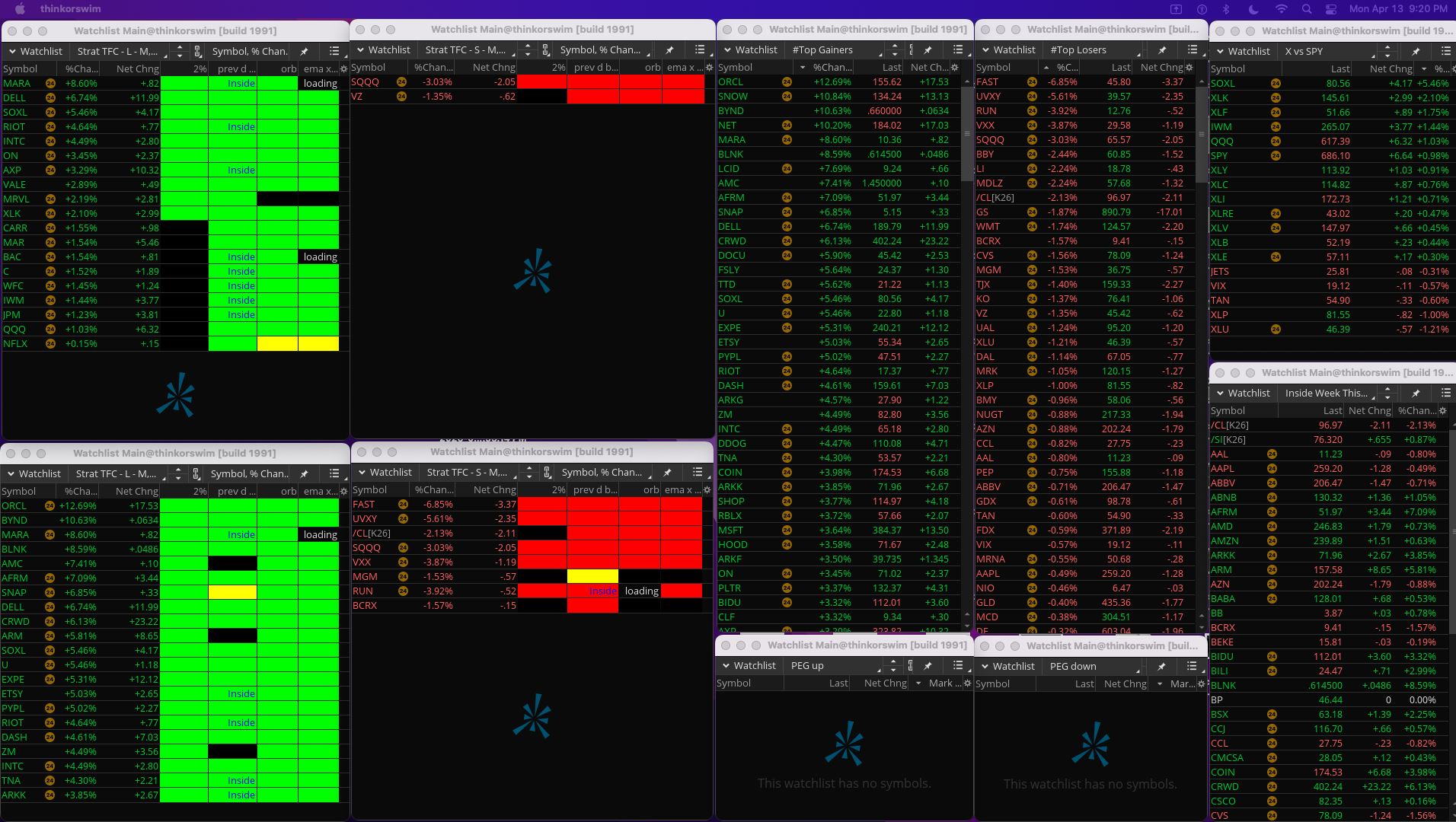
Task: Open the PEG down watchlist selector dropdown
Action: pos(1095,667)
